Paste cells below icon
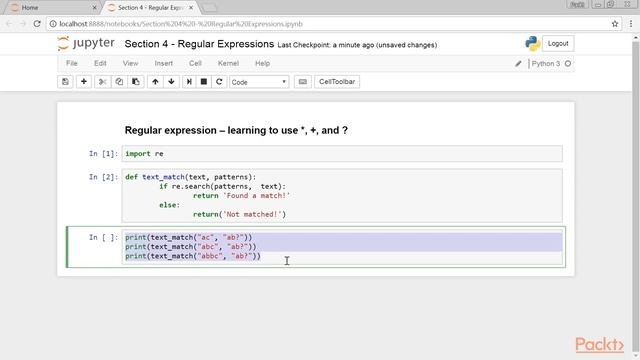This screenshot has width=640, height=360. pos(136,82)
